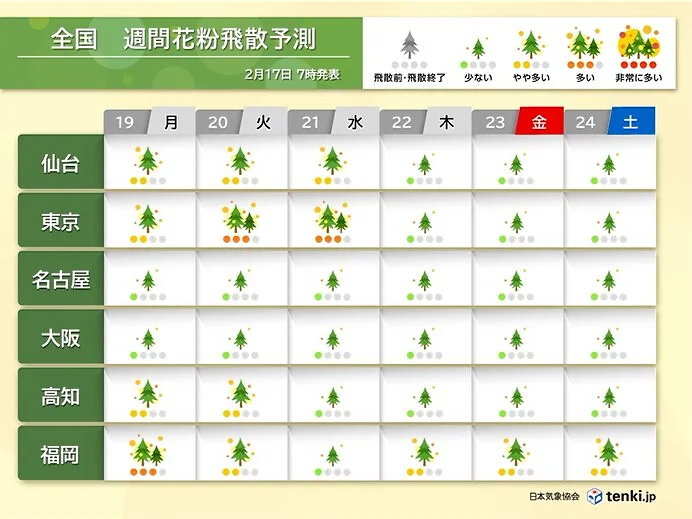The height and width of the screenshot is (519, 692).
Task: Click the level dots under 仙台 on the 20th
Action: coord(241,181)
